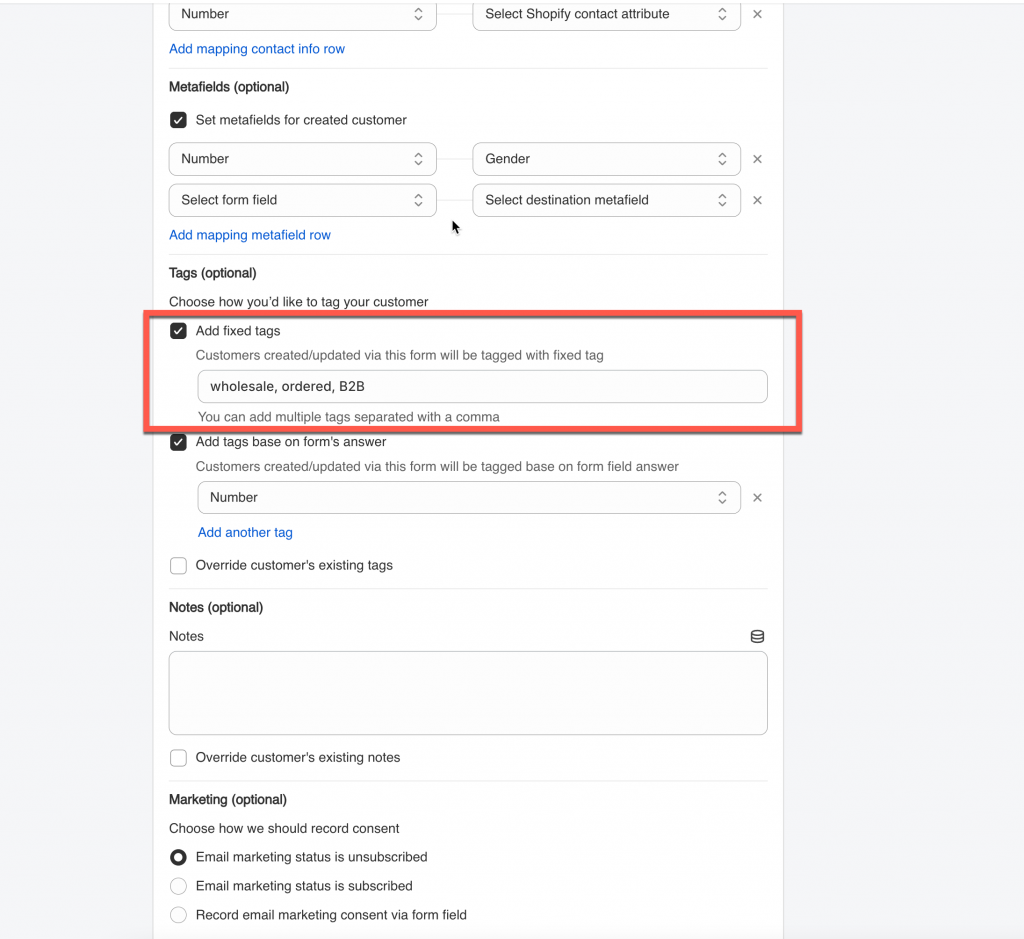This screenshot has width=1024, height=939.
Task: Enable Override customer's existing tags
Action: pos(178,566)
